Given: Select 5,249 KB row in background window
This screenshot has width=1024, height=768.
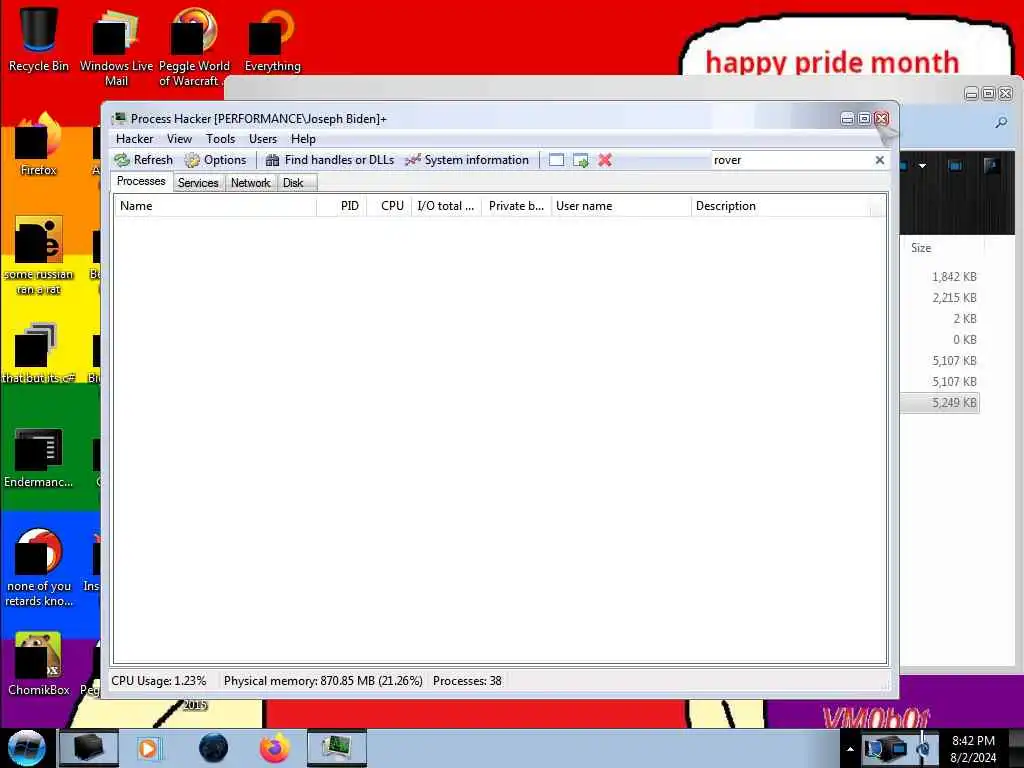Looking at the screenshot, I should click(940, 403).
